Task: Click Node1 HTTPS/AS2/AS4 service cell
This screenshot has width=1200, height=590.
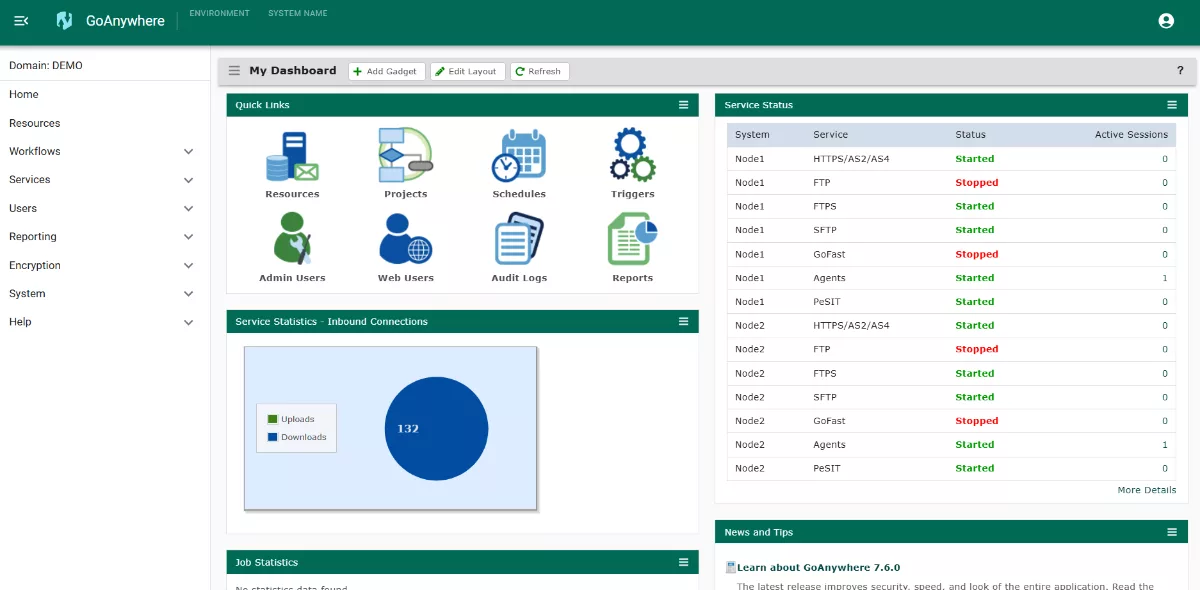Action: (x=851, y=159)
